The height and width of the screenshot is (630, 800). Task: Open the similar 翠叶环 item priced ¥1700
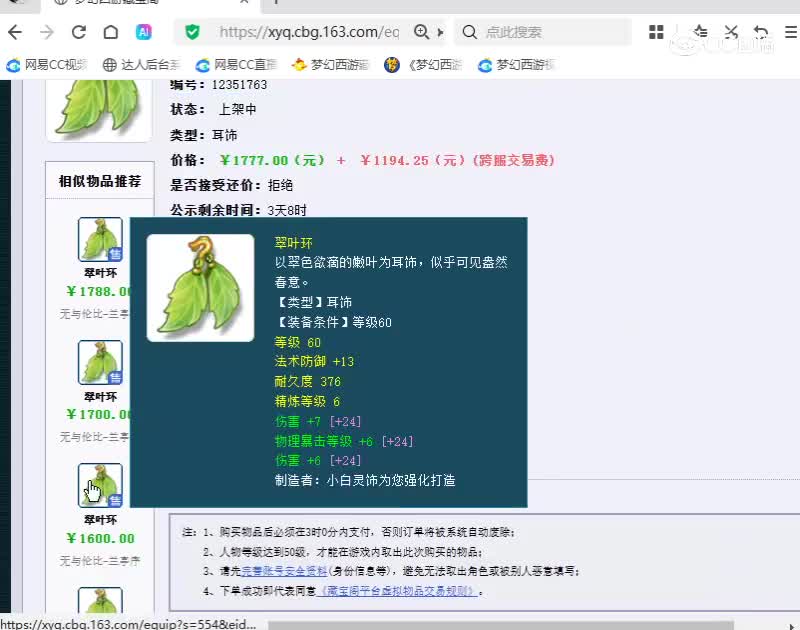(100, 363)
